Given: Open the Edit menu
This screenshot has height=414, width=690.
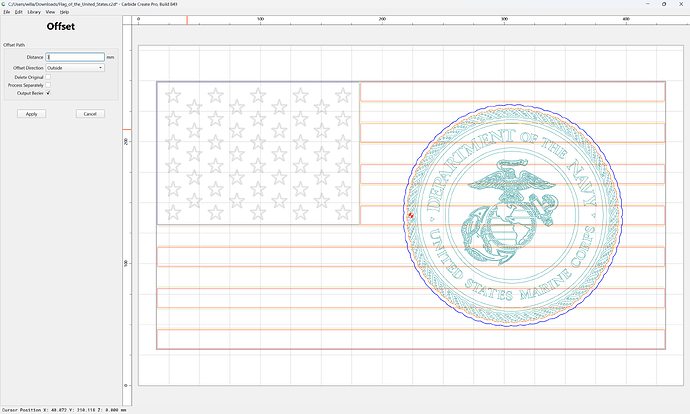Looking at the screenshot, I should [x=18, y=12].
